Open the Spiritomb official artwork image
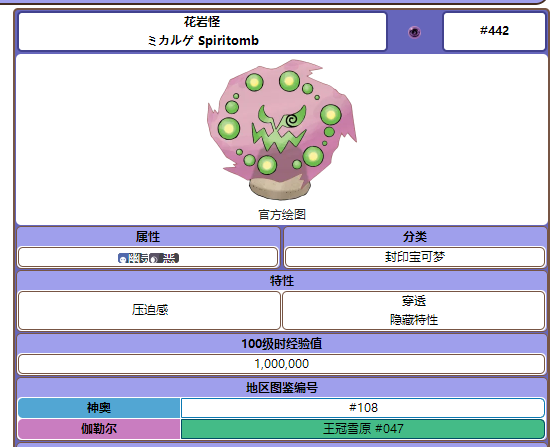Viewport: 557px width, 447px height. (x=282, y=130)
